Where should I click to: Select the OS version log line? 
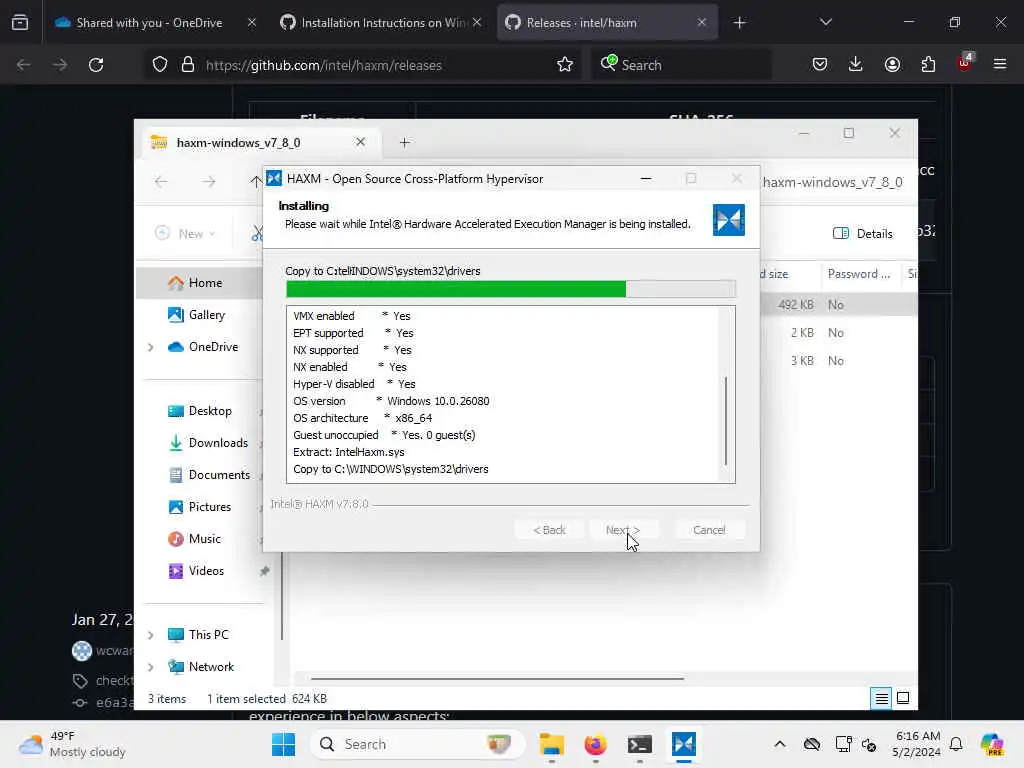click(x=391, y=401)
